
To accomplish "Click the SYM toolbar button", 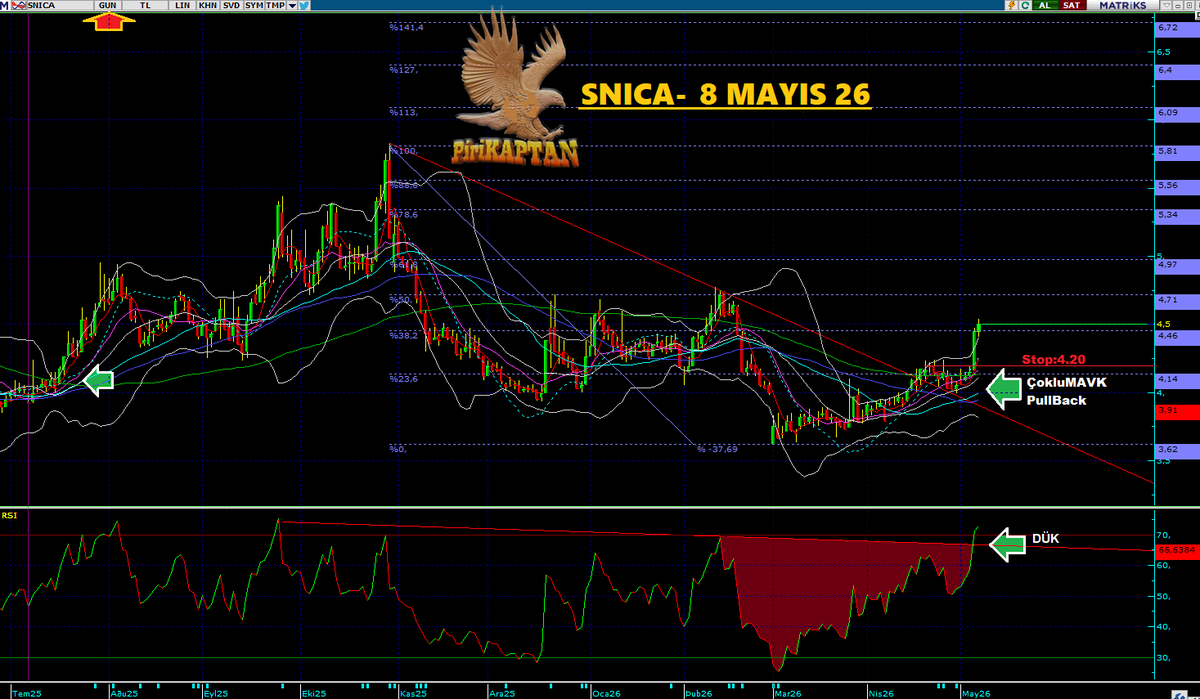I will click(254, 5).
